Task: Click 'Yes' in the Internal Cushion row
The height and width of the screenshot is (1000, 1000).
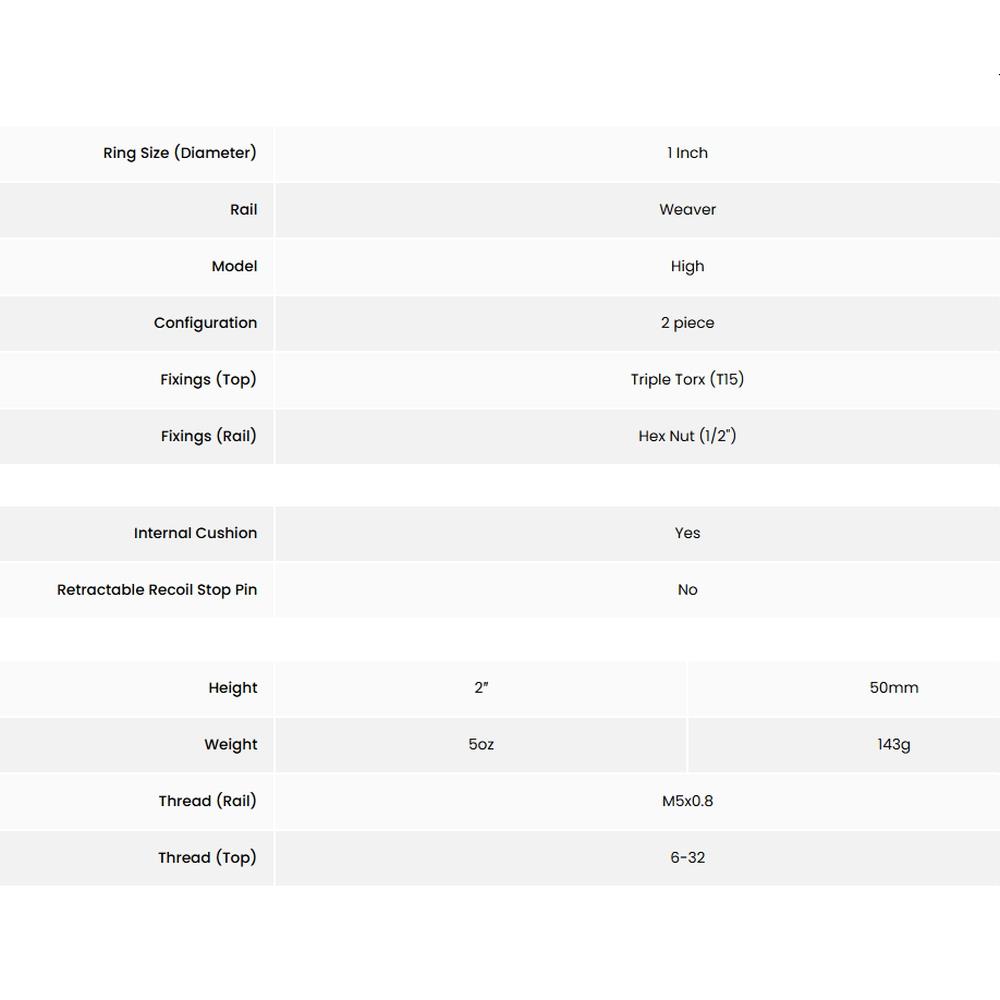Action: [x=687, y=533]
